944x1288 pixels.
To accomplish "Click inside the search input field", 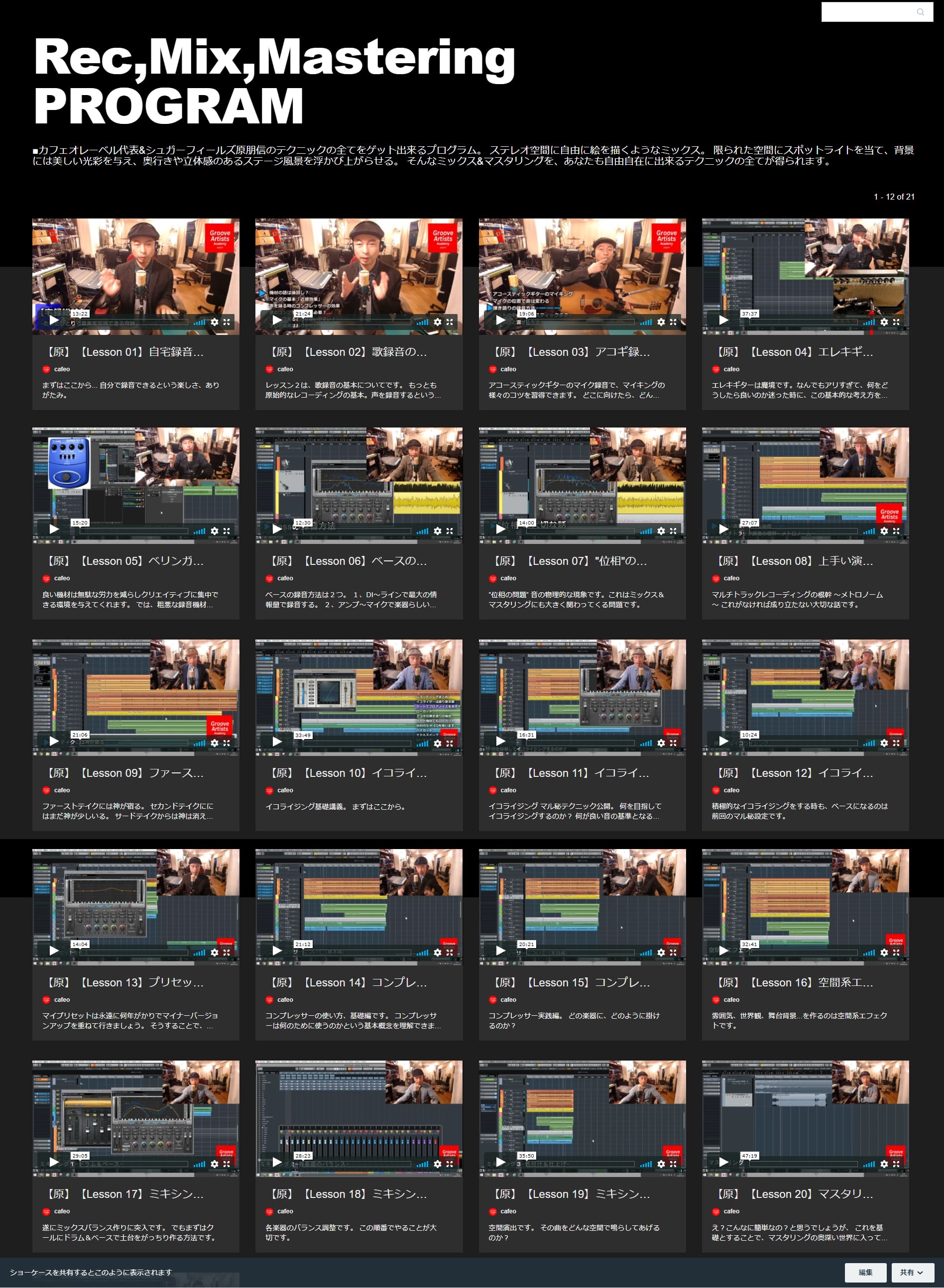I will 867,12.
